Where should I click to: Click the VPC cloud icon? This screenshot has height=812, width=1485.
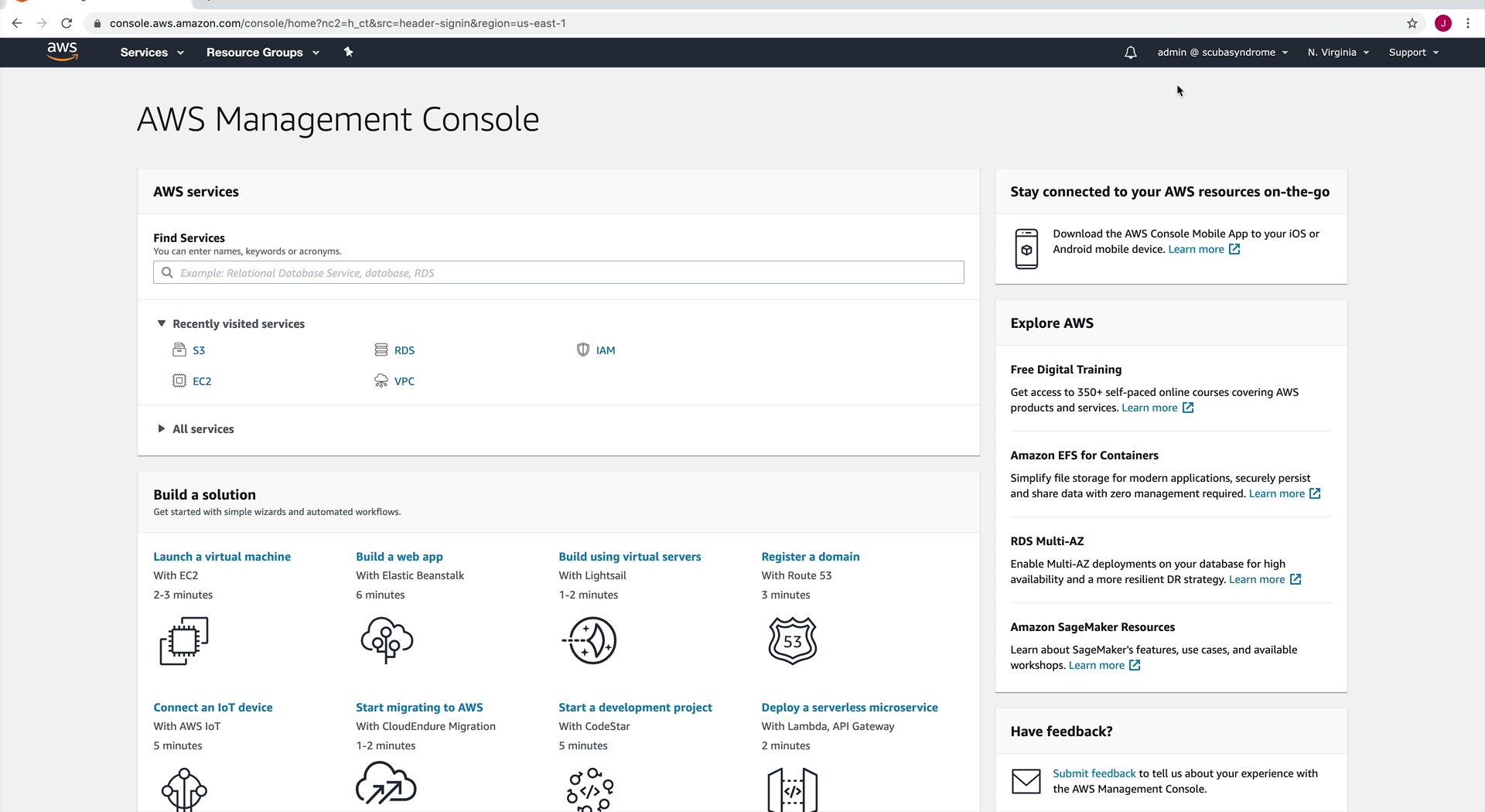coord(381,380)
